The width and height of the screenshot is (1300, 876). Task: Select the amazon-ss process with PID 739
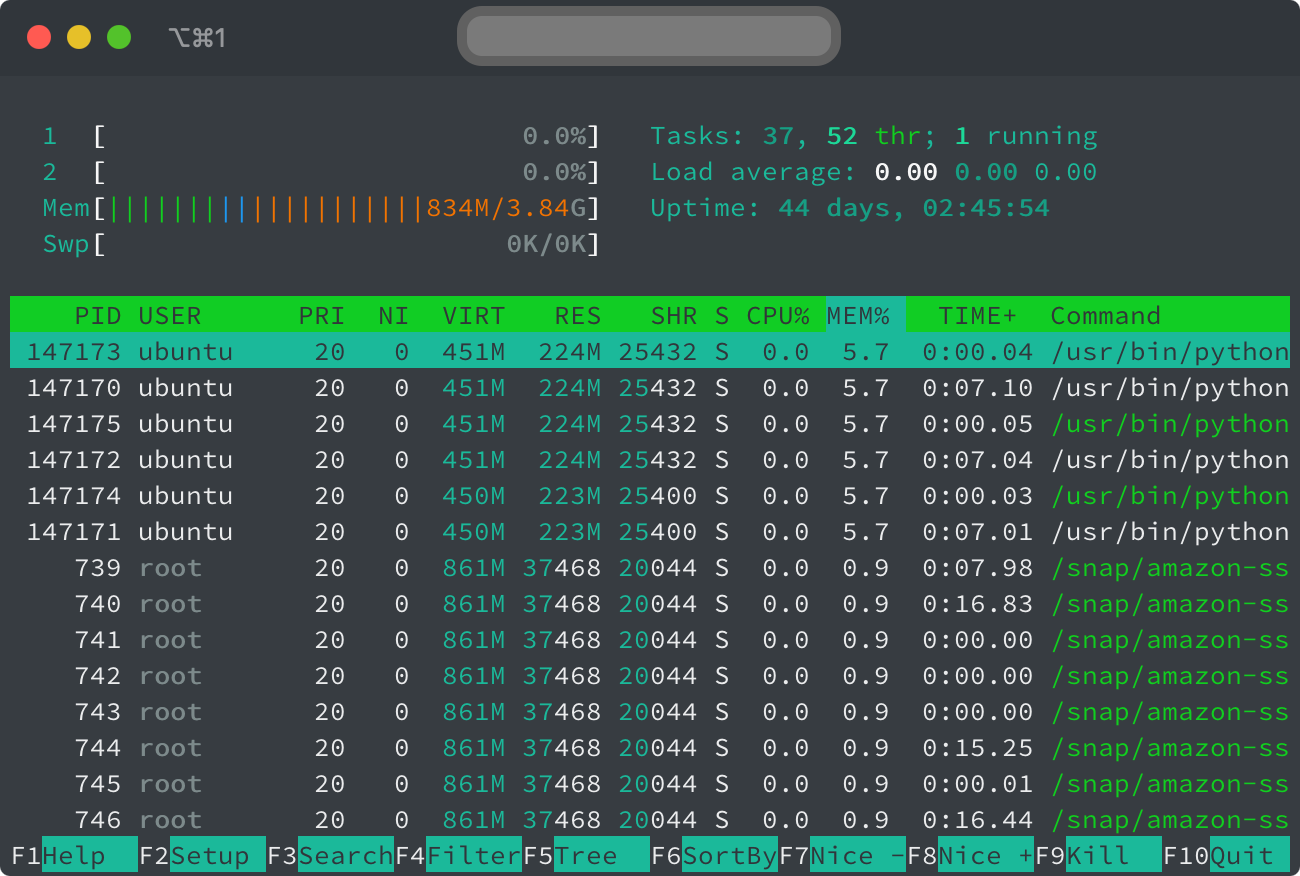[x=400, y=567]
